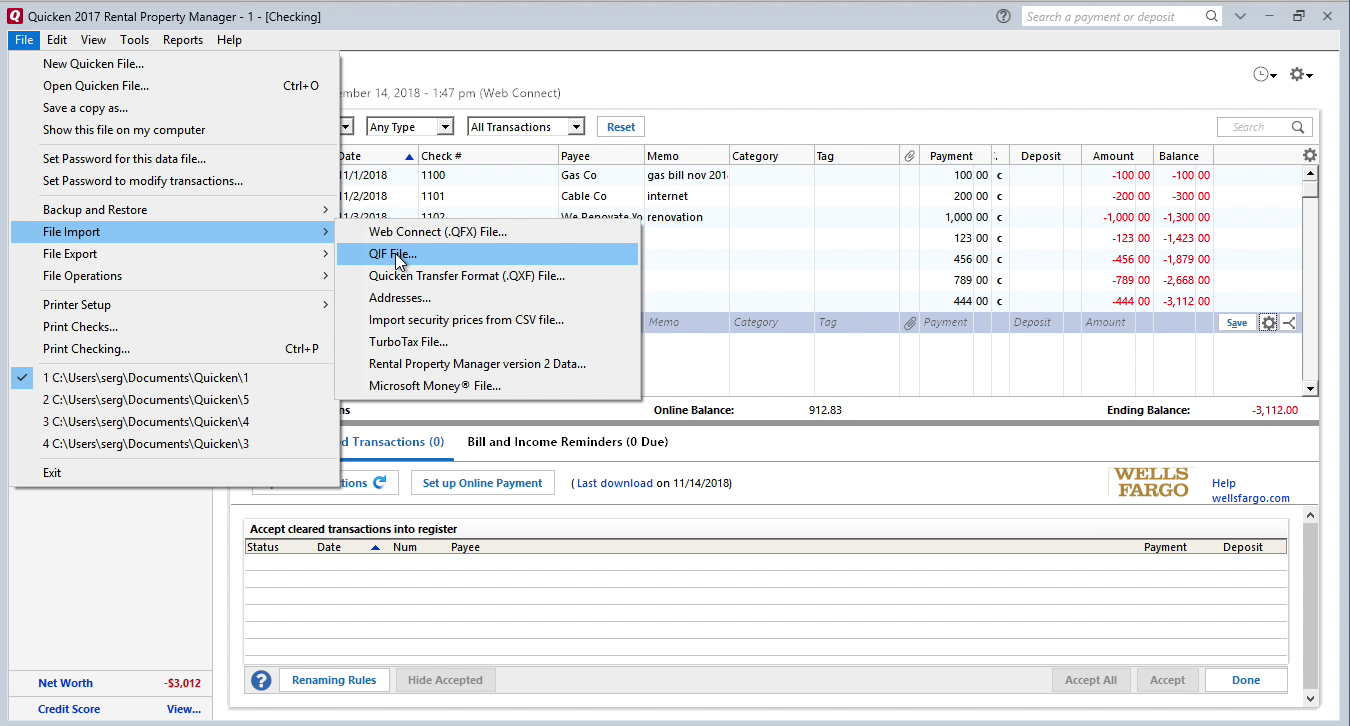1350x726 pixels.
Task: Click the split transaction icon in entry row
Action: pos(1289,322)
